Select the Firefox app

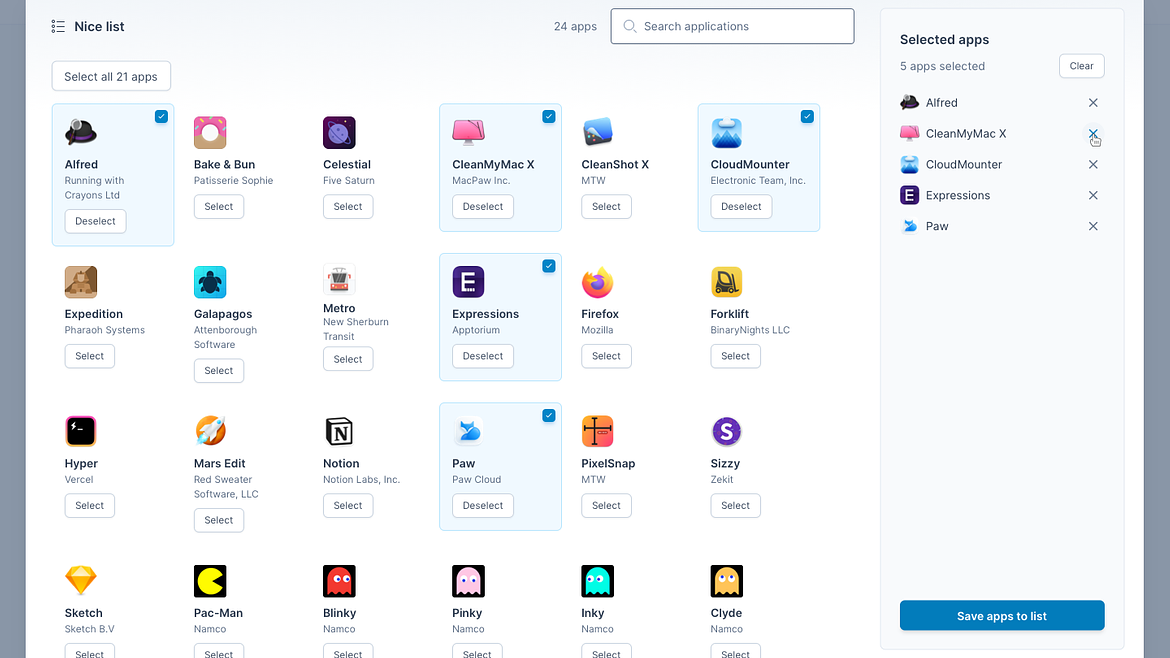[606, 356]
